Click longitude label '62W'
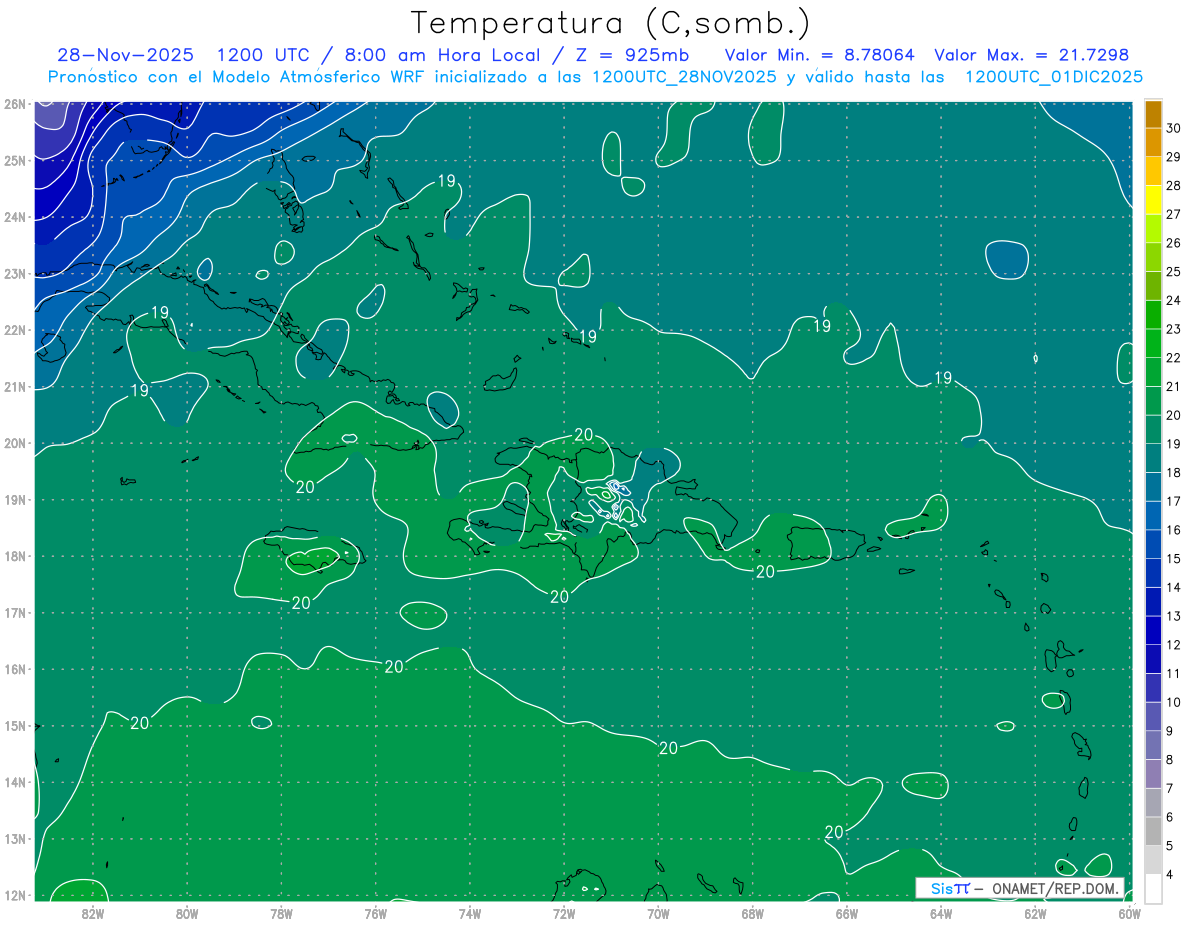 pyautogui.click(x=1035, y=914)
